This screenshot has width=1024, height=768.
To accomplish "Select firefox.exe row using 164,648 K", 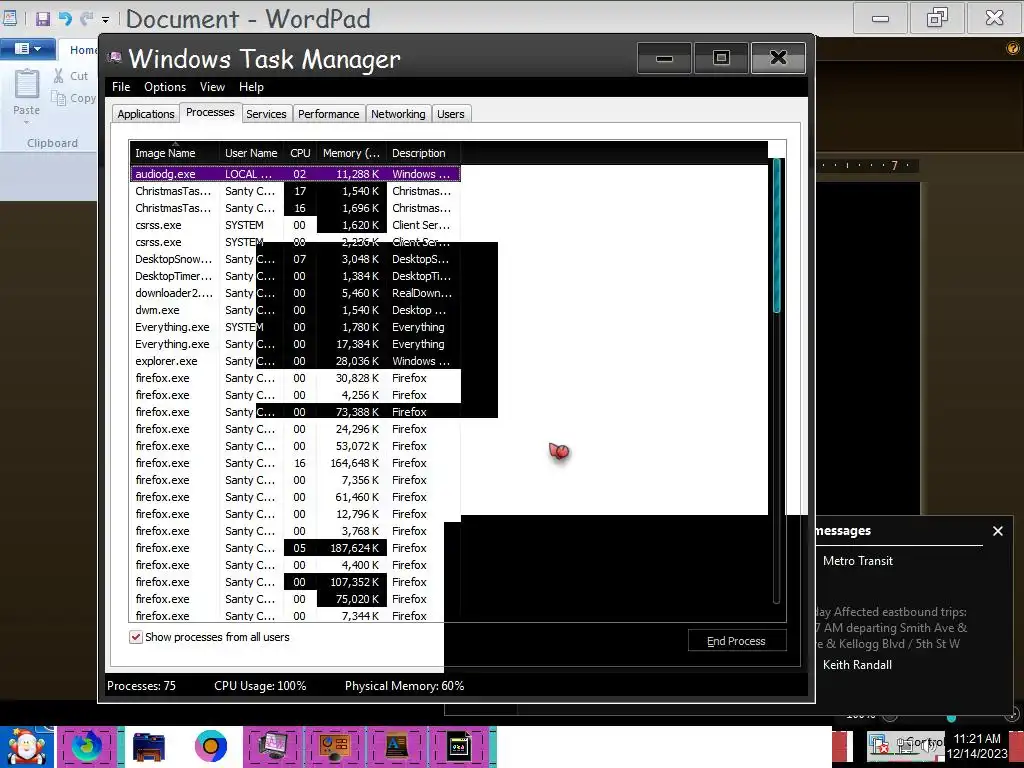I will click(x=295, y=463).
